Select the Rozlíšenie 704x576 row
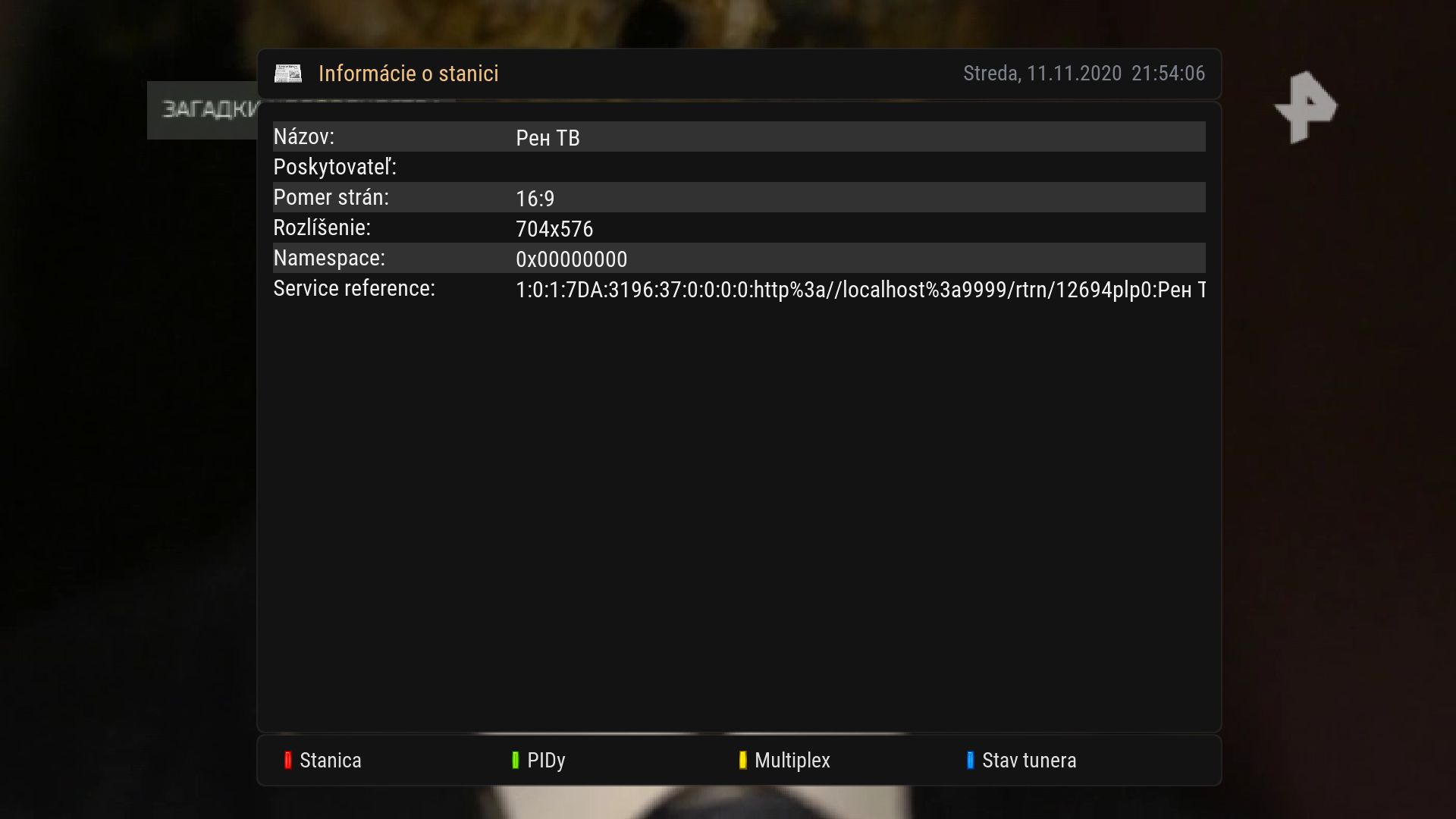The image size is (1456, 819). tap(739, 227)
